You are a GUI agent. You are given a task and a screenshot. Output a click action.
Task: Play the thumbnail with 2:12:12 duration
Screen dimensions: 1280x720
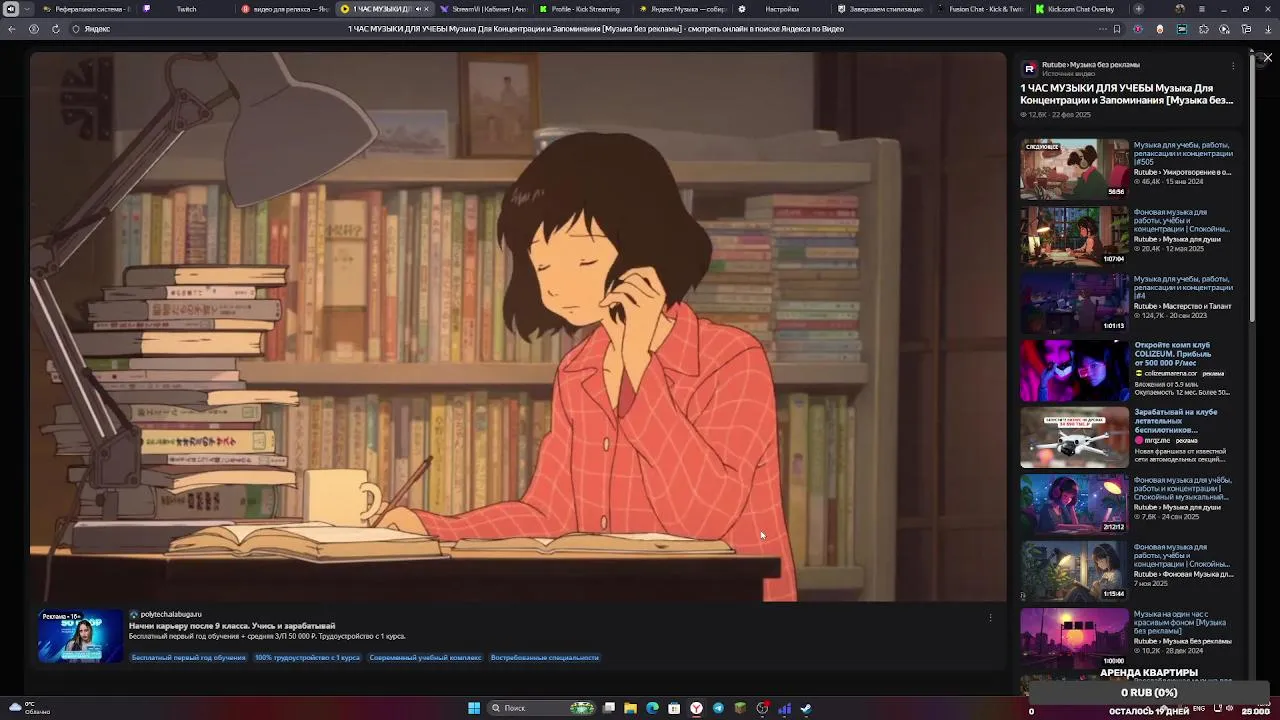[1074, 504]
